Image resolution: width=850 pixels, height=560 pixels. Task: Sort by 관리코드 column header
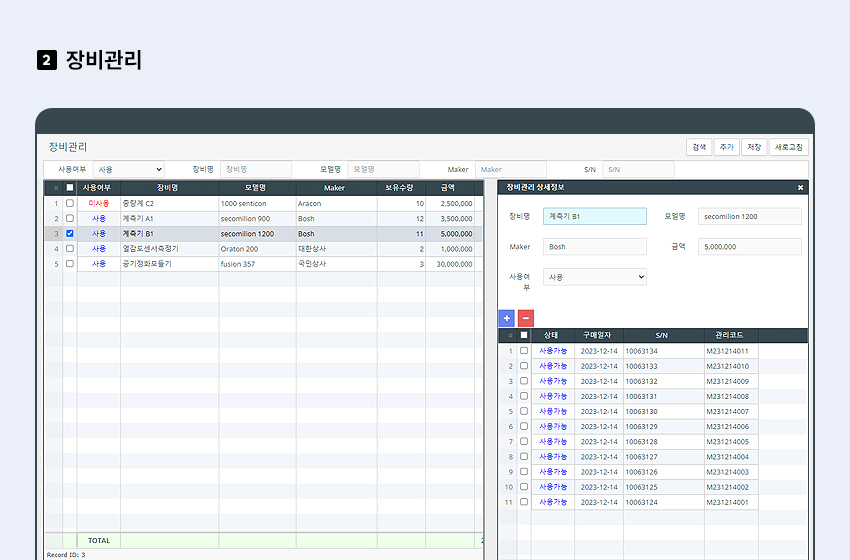731,335
